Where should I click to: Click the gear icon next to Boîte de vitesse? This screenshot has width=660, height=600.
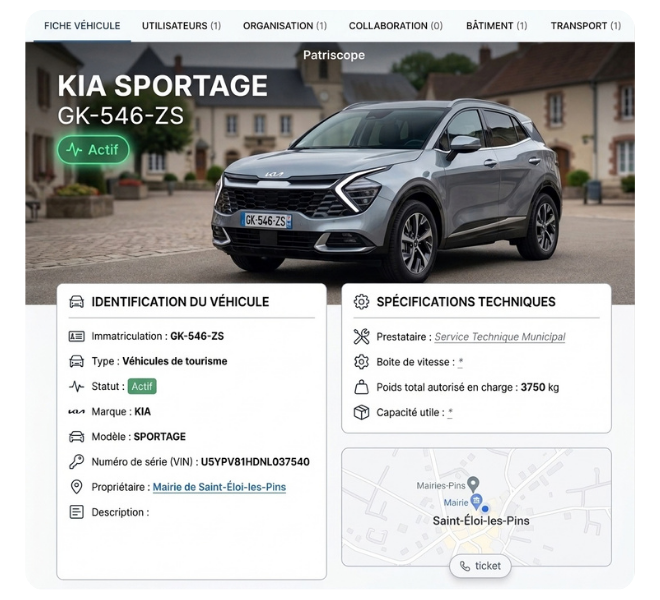(361, 362)
